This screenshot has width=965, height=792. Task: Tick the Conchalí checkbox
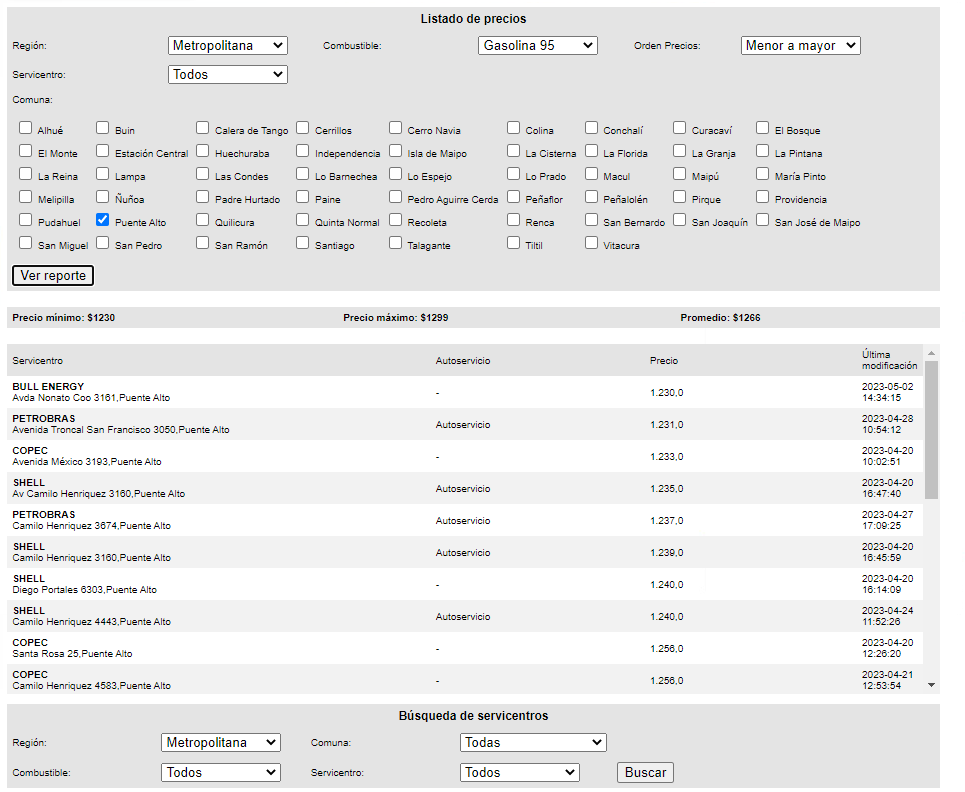[x=591, y=127]
